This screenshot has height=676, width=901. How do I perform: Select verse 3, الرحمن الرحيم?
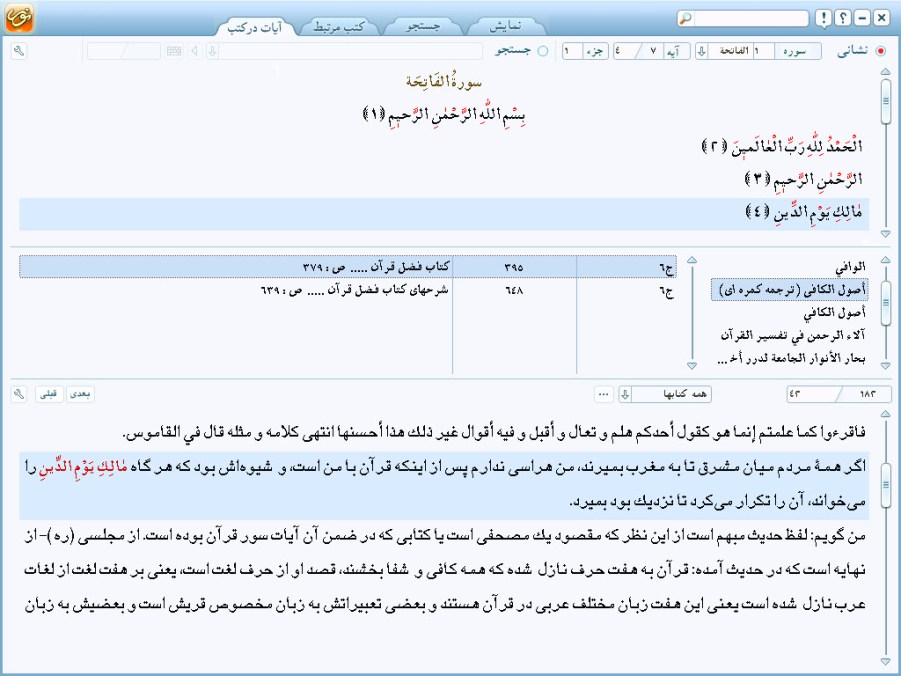coord(803,180)
